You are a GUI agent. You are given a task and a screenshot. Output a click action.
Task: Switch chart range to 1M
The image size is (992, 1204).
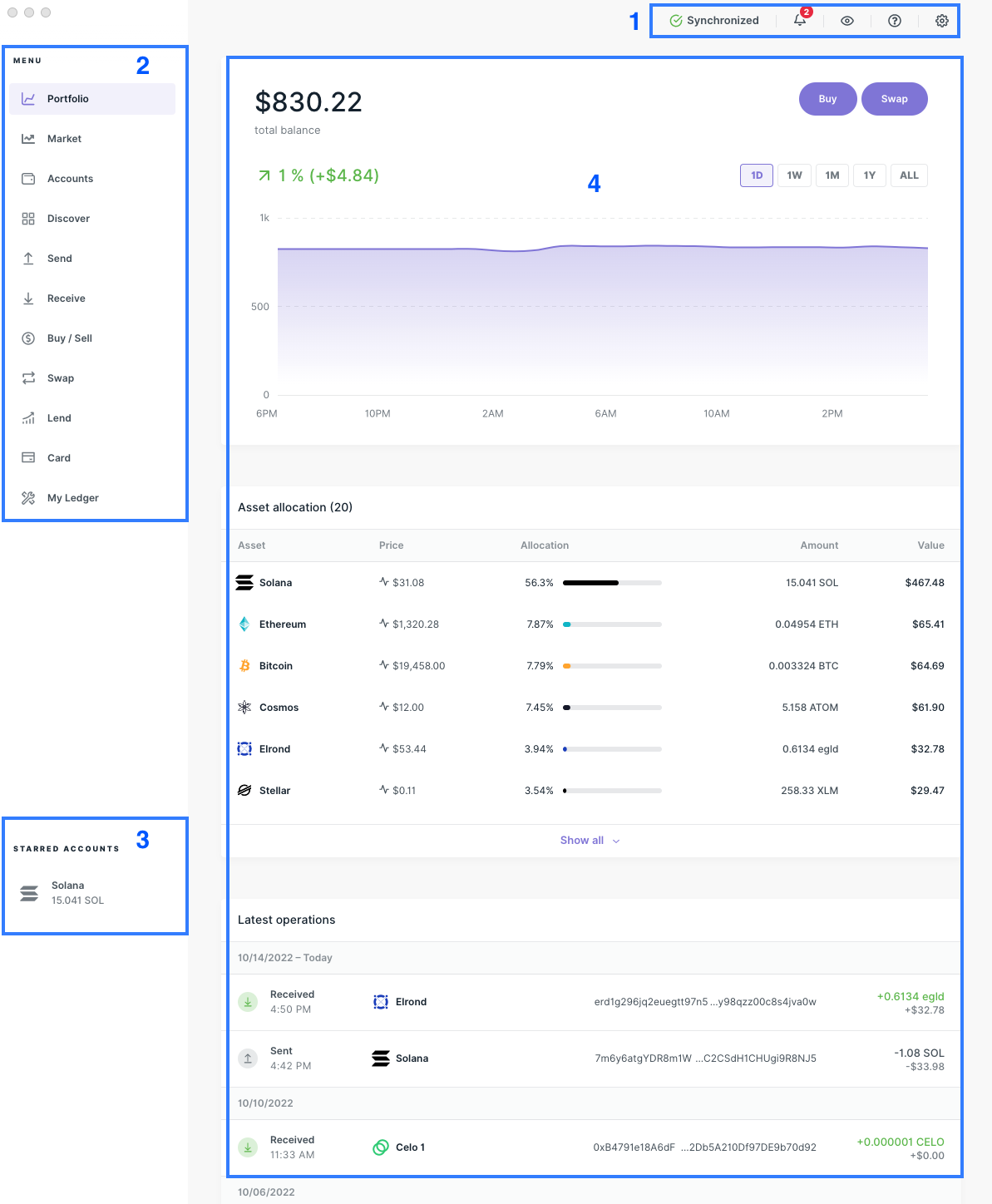[x=832, y=175]
